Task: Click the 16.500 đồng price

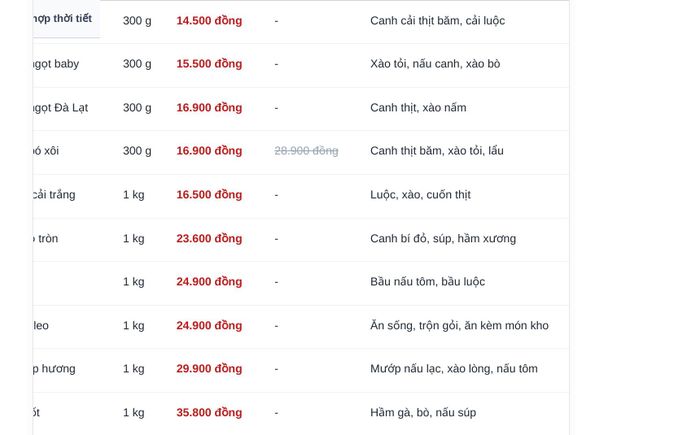Action: click(x=209, y=195)
